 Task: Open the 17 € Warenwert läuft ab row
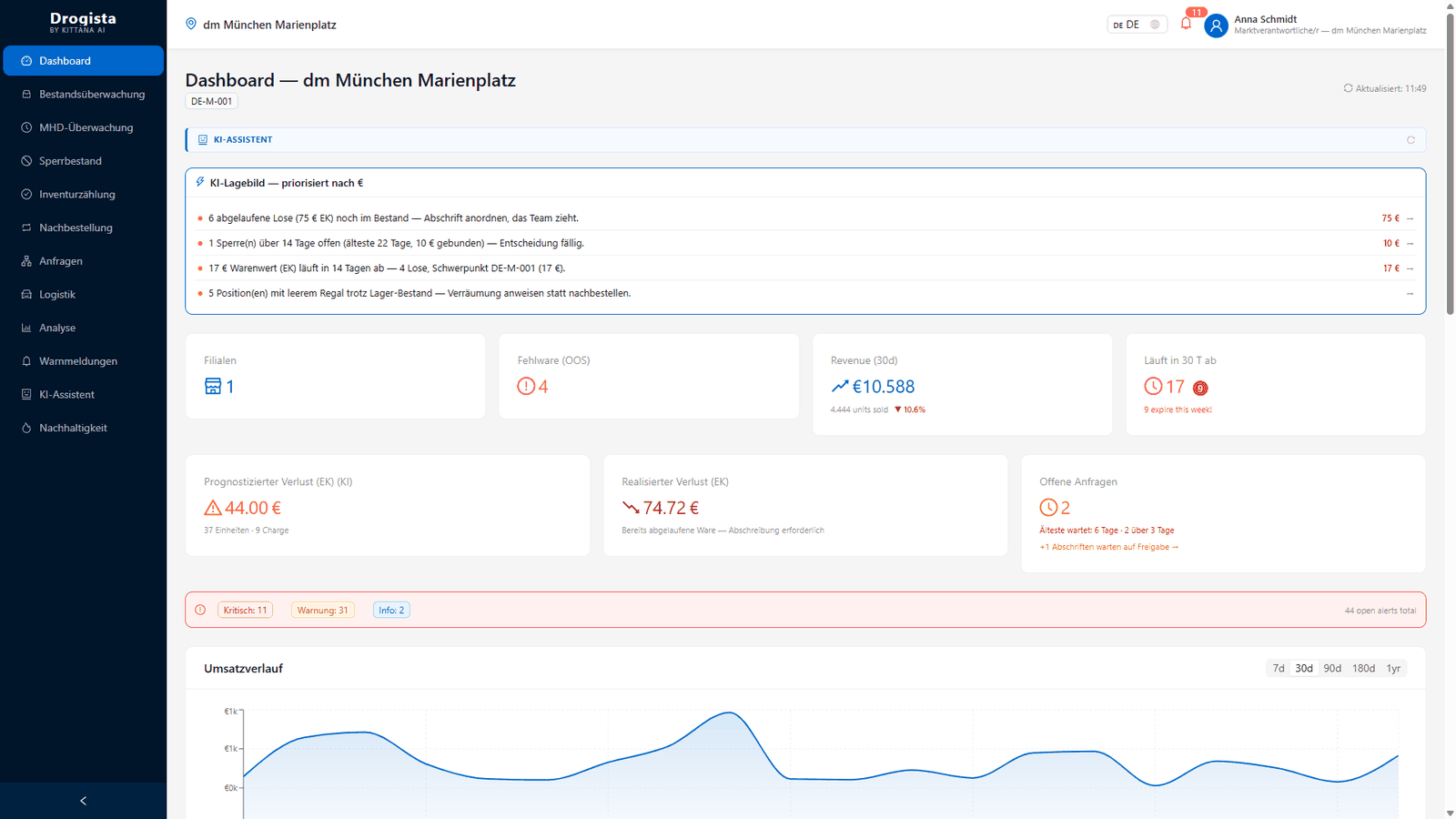[x=805, y=268]
